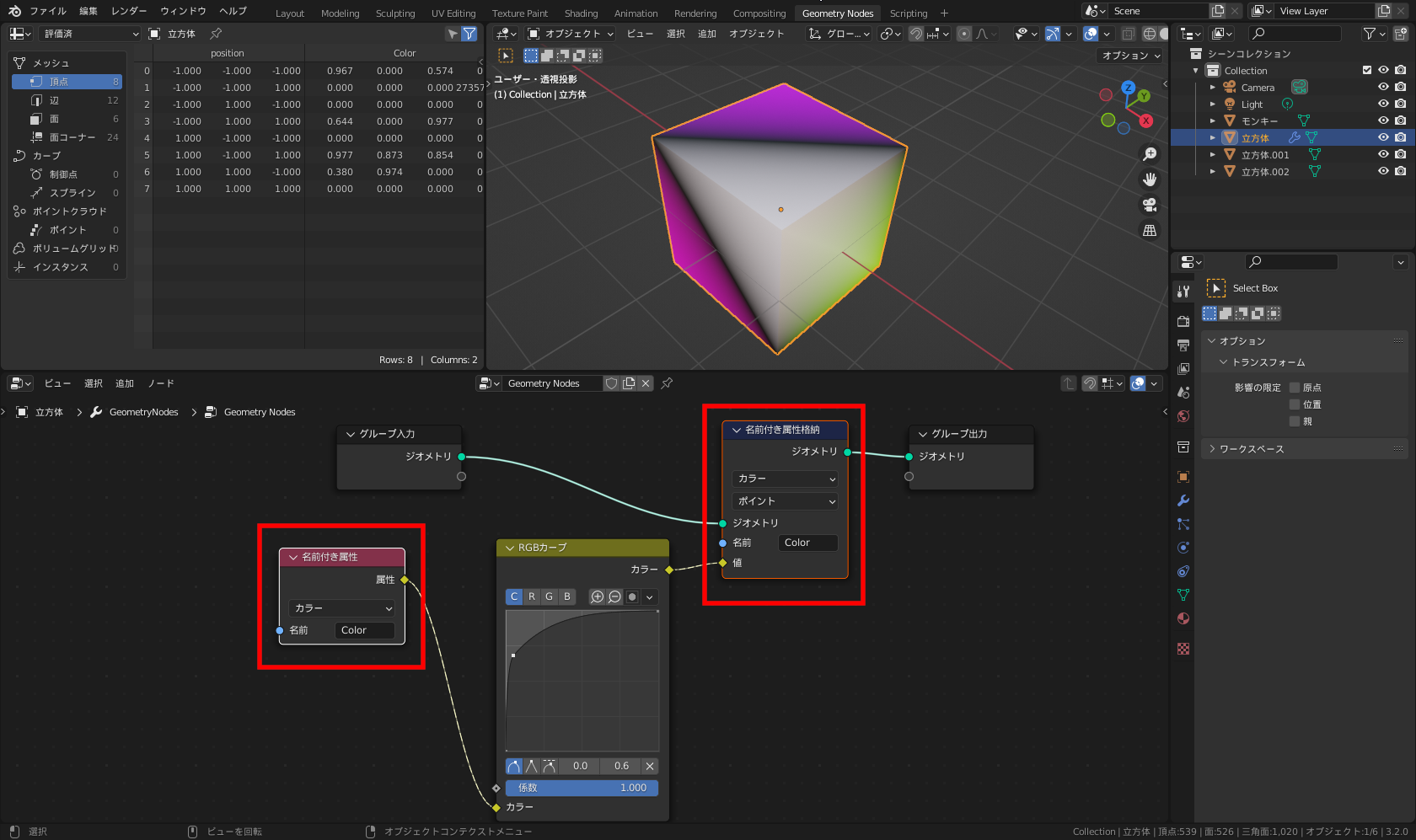Open the オブジェクト mode dropdown in viewport
The image size is (1416, 840).
click(570, 34)
